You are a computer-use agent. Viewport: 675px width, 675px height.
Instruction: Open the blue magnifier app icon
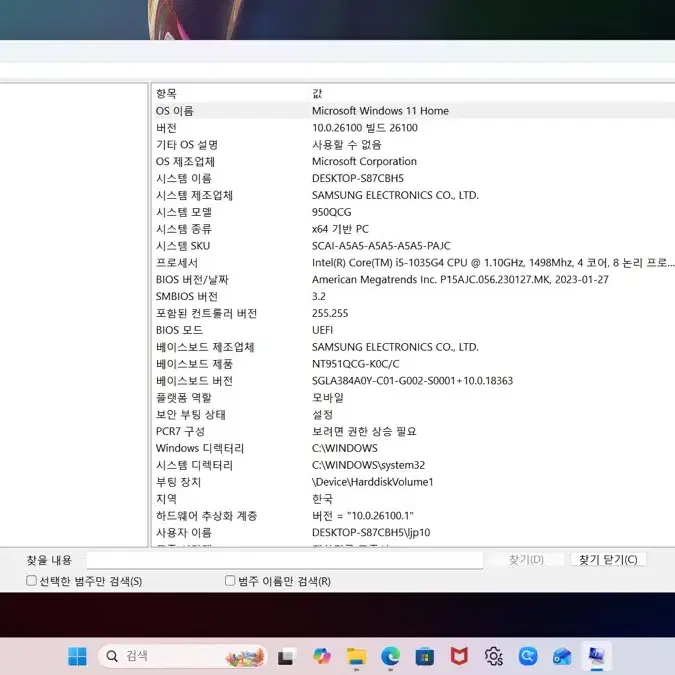[528, 656]
